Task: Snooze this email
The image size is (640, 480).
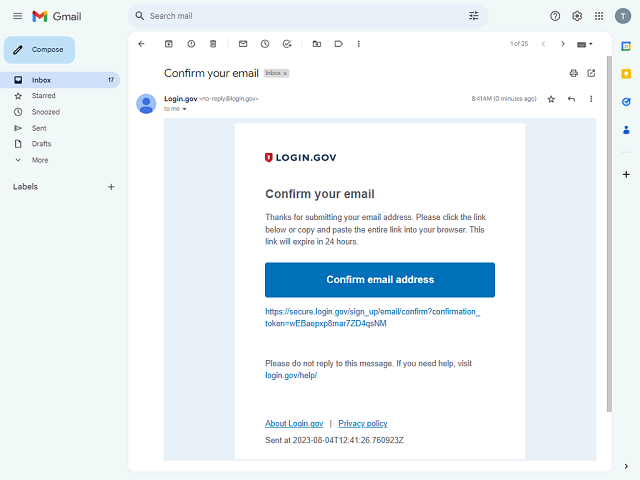Action: click(265, 44)
